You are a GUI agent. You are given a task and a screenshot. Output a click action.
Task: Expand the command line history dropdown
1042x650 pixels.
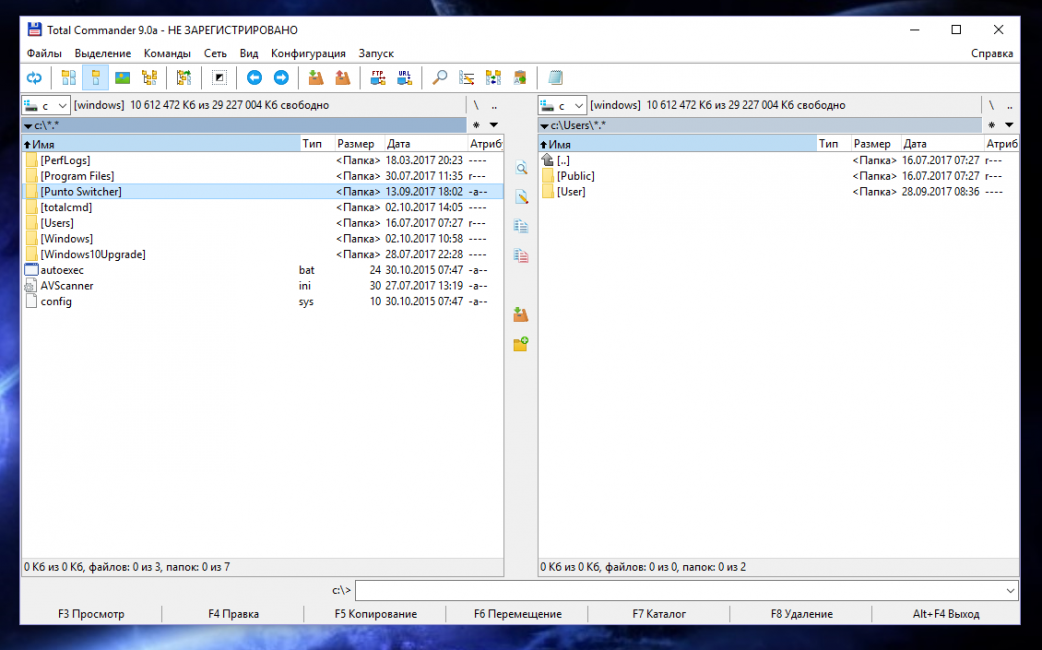[1010, 590]
